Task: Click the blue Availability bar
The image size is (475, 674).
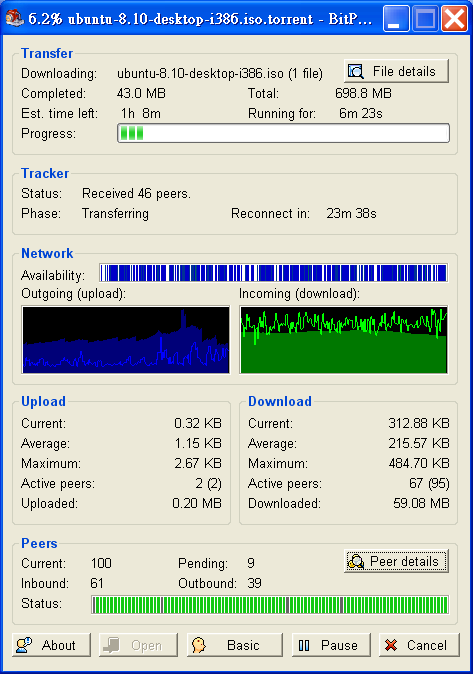Action: (x=273, y=273)
